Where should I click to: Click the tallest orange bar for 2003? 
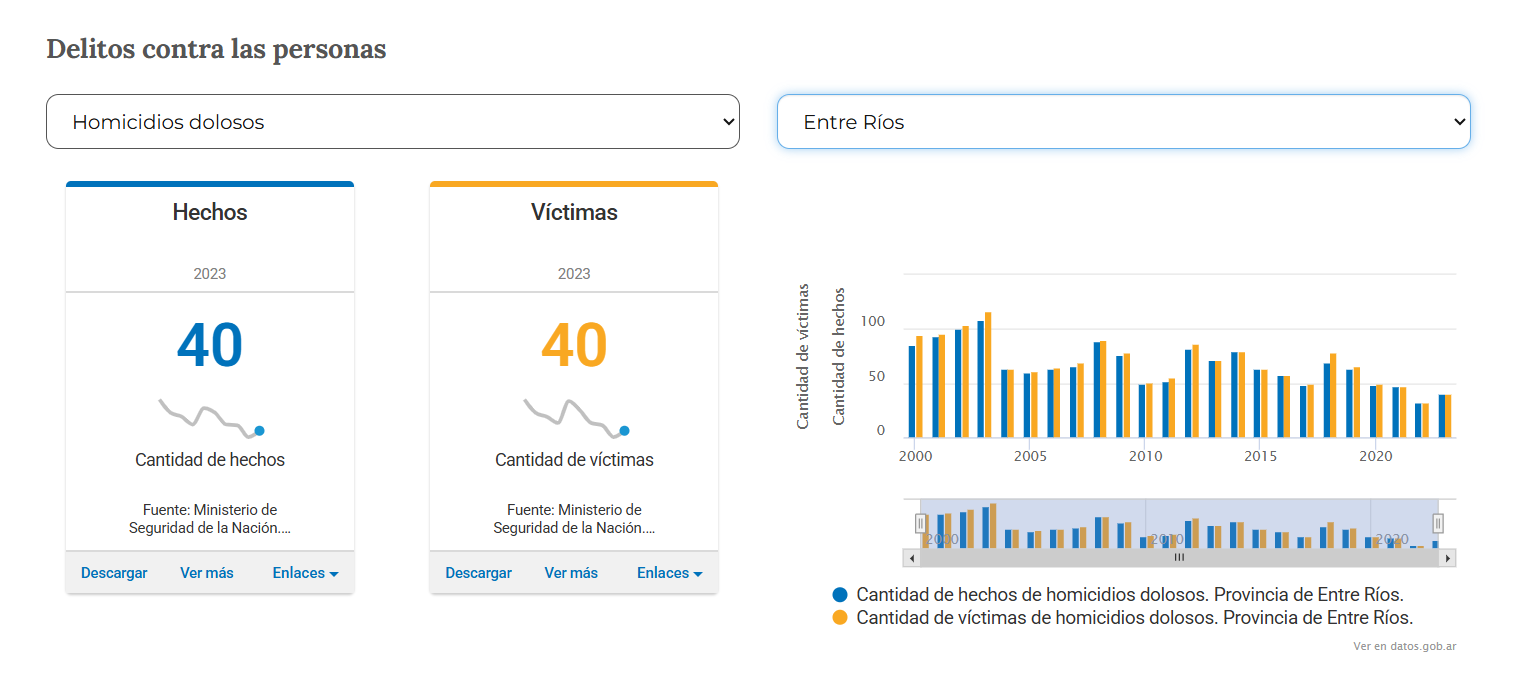coord(988,375)
